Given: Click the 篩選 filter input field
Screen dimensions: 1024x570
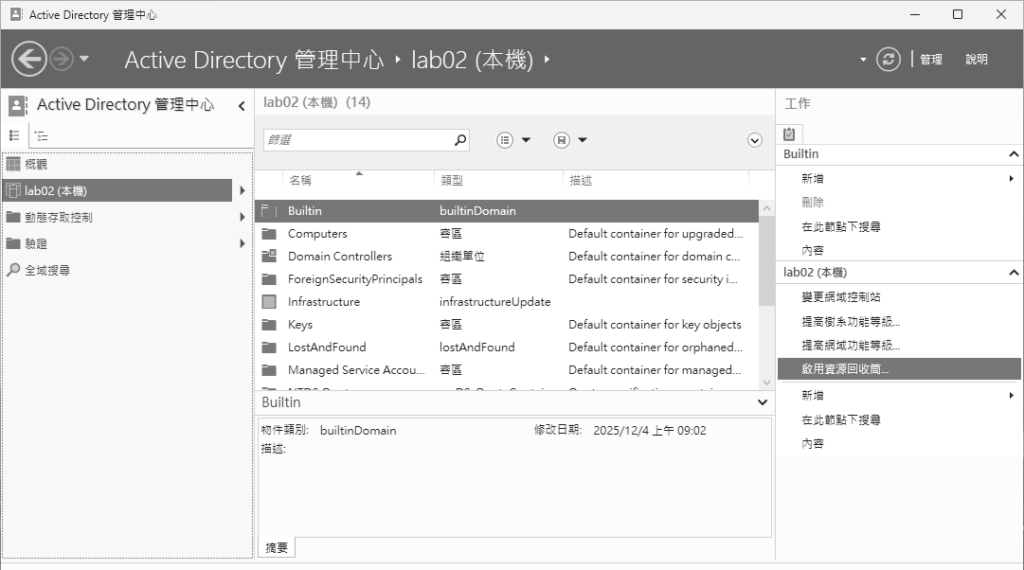Looking at the screenshot, I should point(357,140).
